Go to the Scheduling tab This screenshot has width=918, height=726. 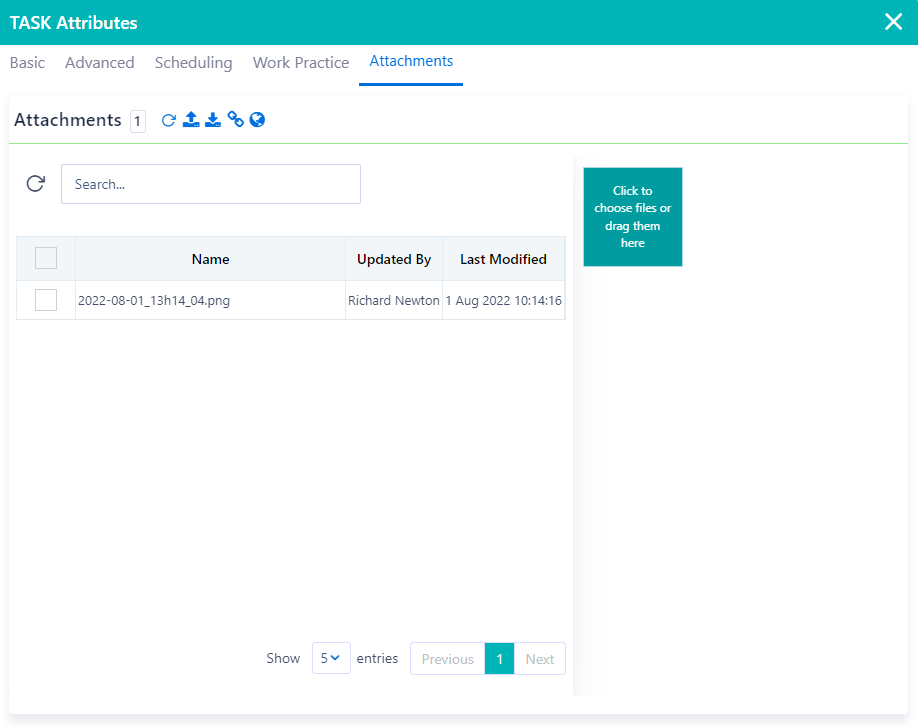[x=193, y=62]
